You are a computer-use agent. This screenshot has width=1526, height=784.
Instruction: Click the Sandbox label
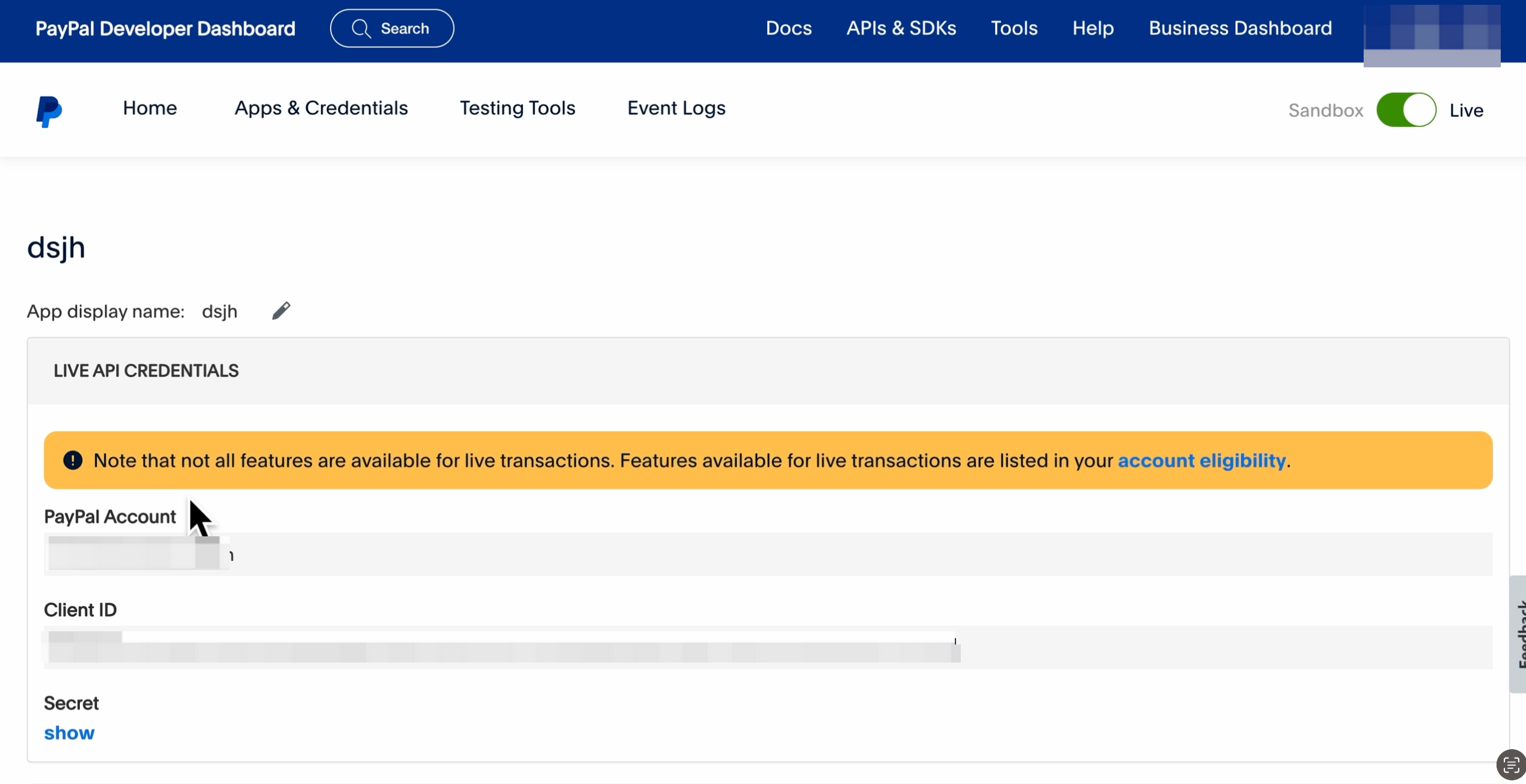(1325, 111)
